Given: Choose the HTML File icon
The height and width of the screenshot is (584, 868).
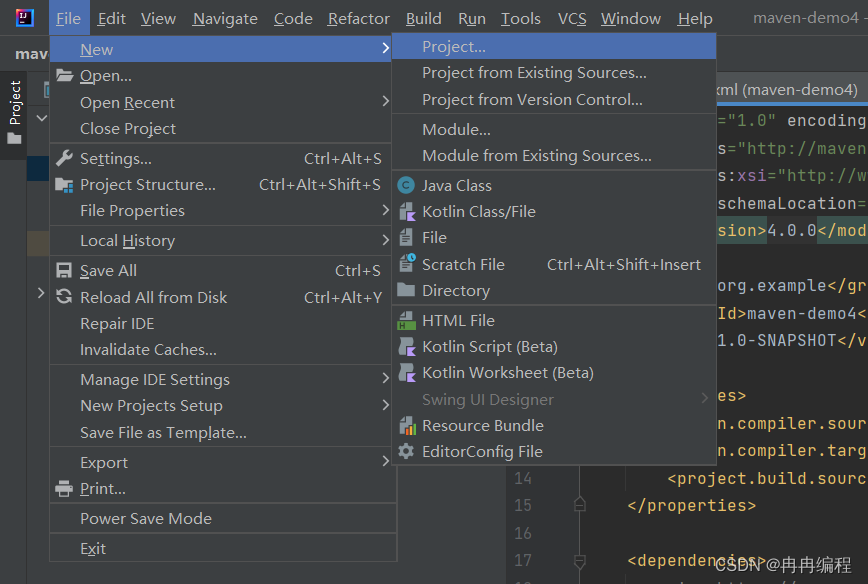Looking at the screenshot, I should (x=407, y=321).
